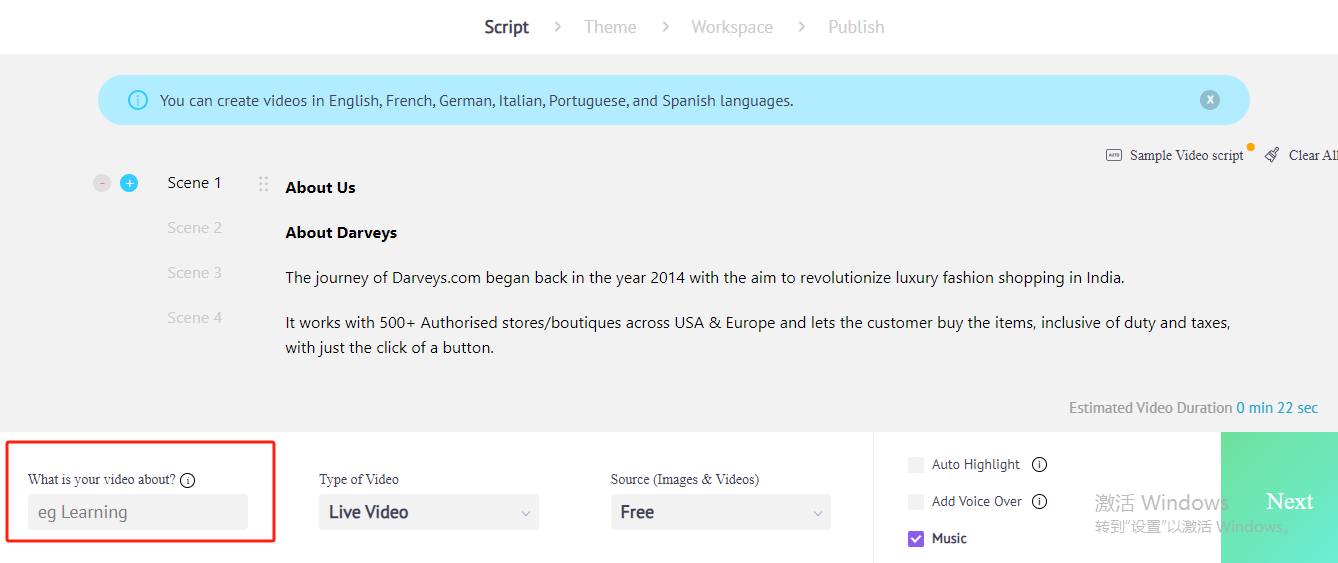Enable the Auto Highlight checkbox
1338x563 pixels.
click(x=916, y=464)
